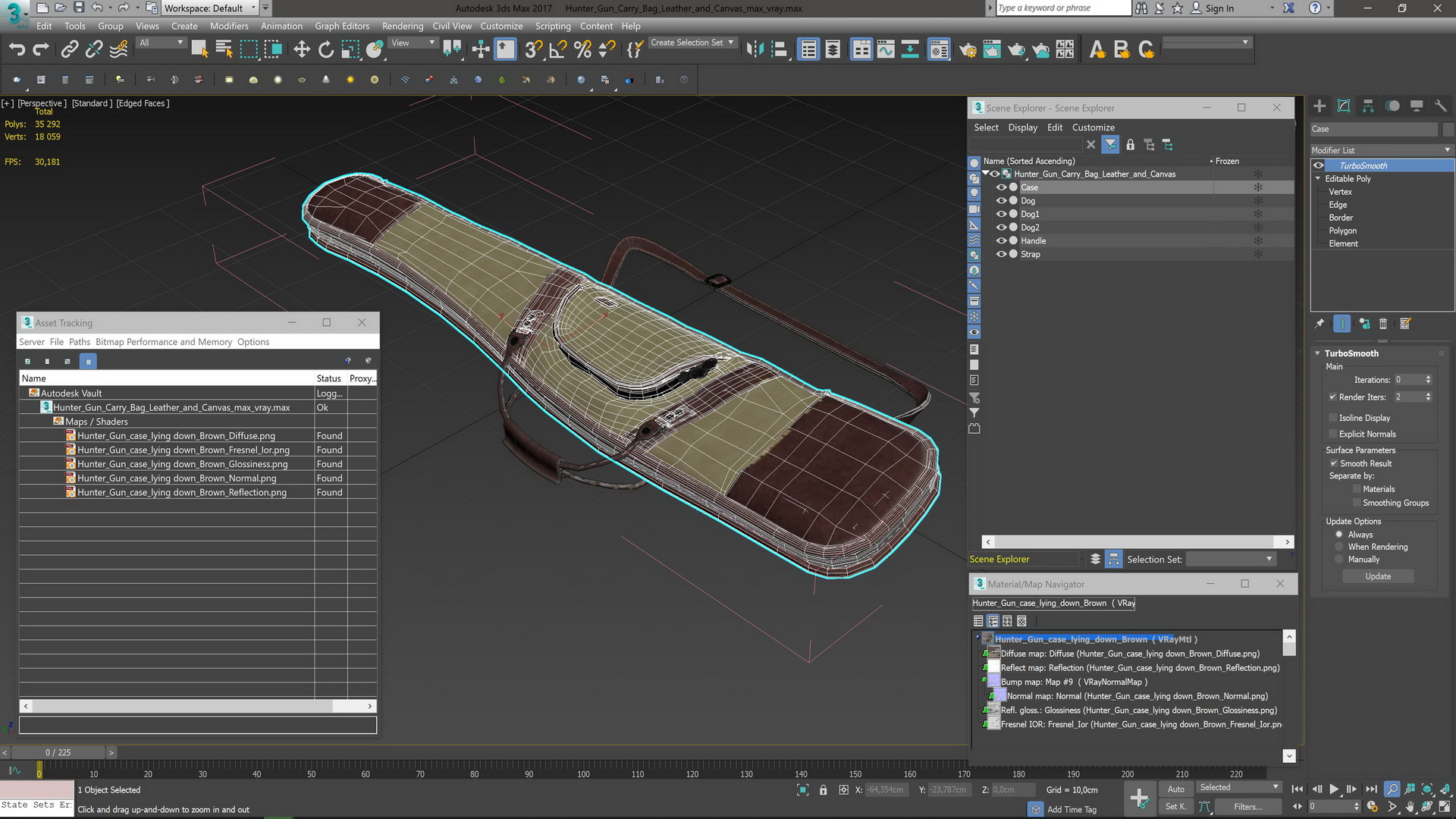Open Paths menu in Asset Tracking
This screenshot has height=819, width=1456.
(x=80, y=342)
